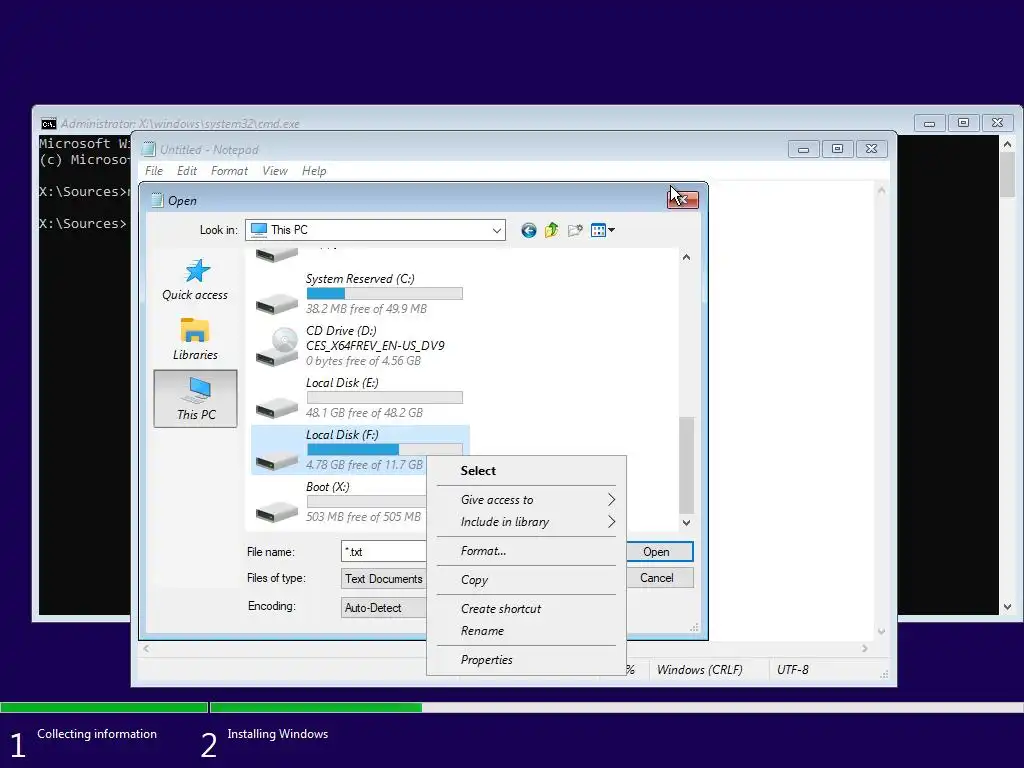The width and height of the screenshot is (1024, 768).
Task: Click "0 bytes free of 4.56 GB" text
Action: click(364, 360)
